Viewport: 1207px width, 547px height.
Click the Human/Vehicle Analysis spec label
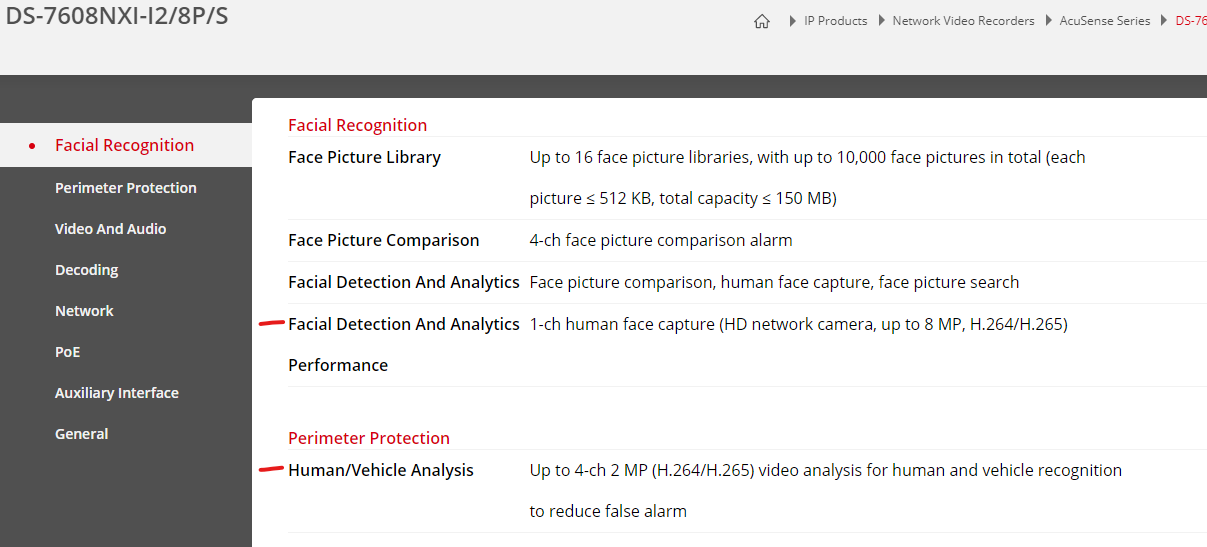pos(380,470)
